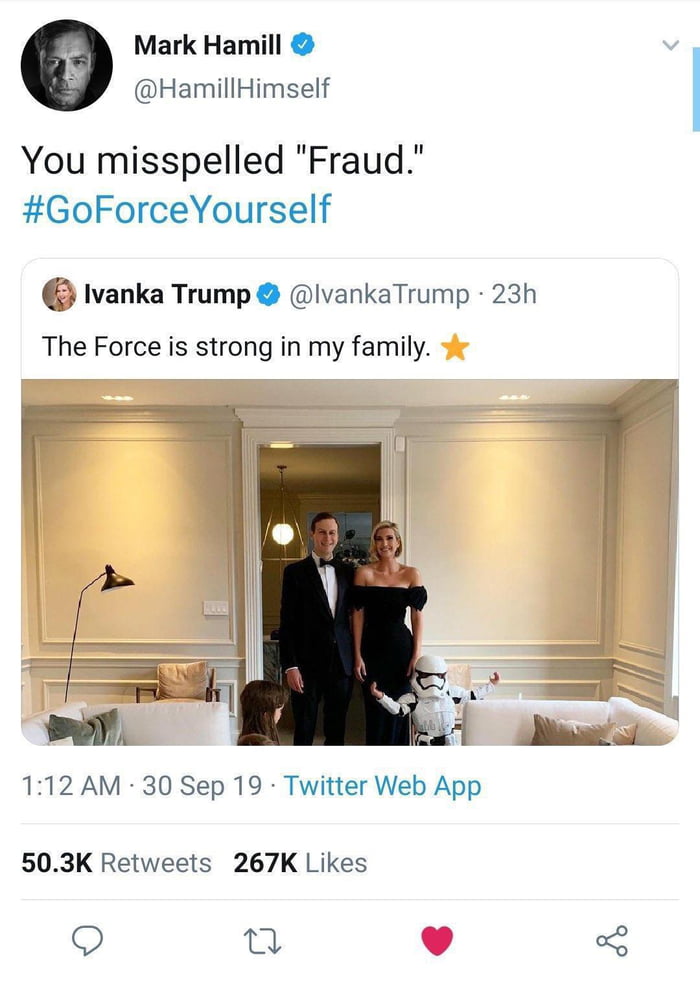700x981 pixels.
Task: Open the Mark Hamill display name
Action: pyautogui.click(x=207, y=45)
